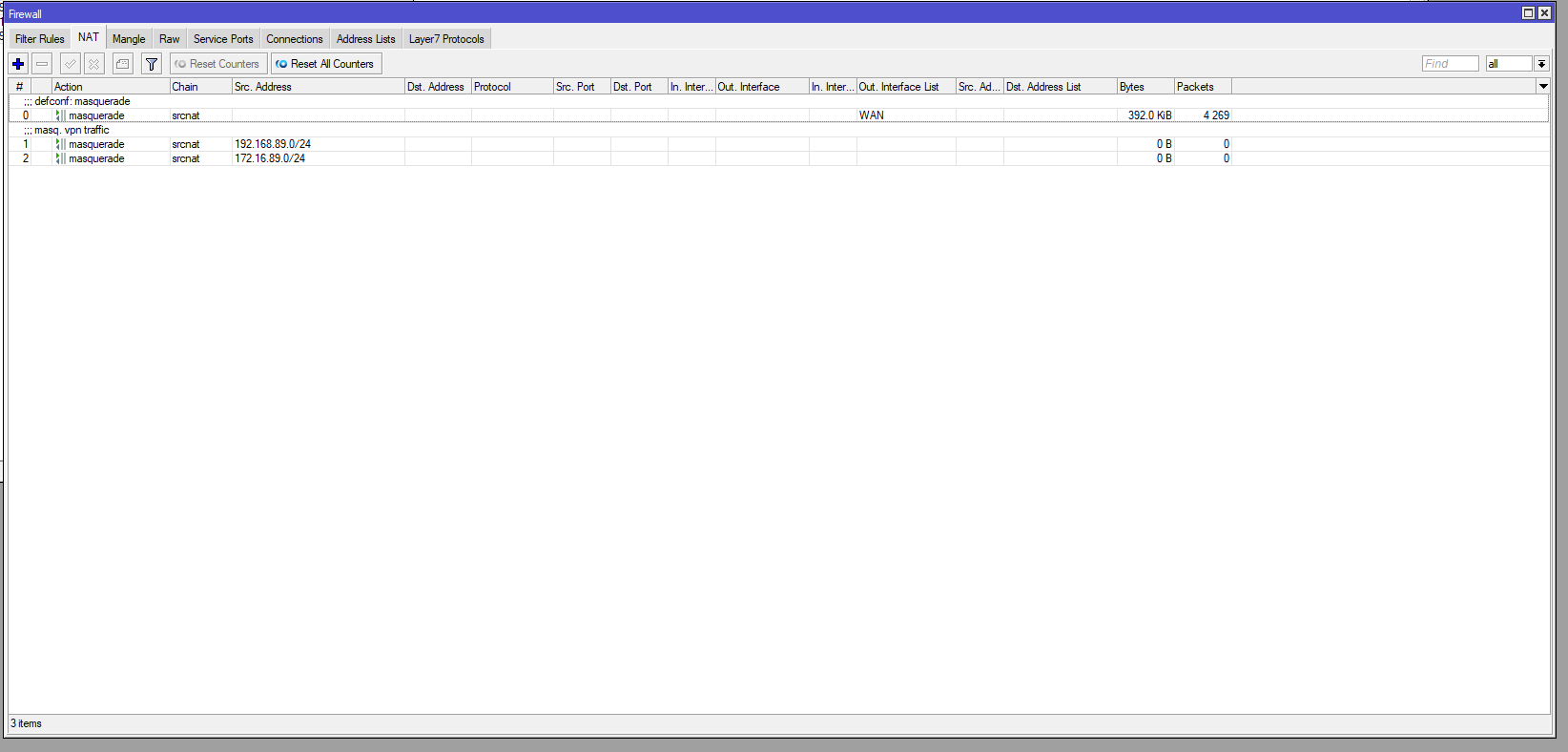1568x752 pixels.
Task: Select the 'defconf: masquerade' comment row
Action: pyautogui.click(x=778, y=101)
